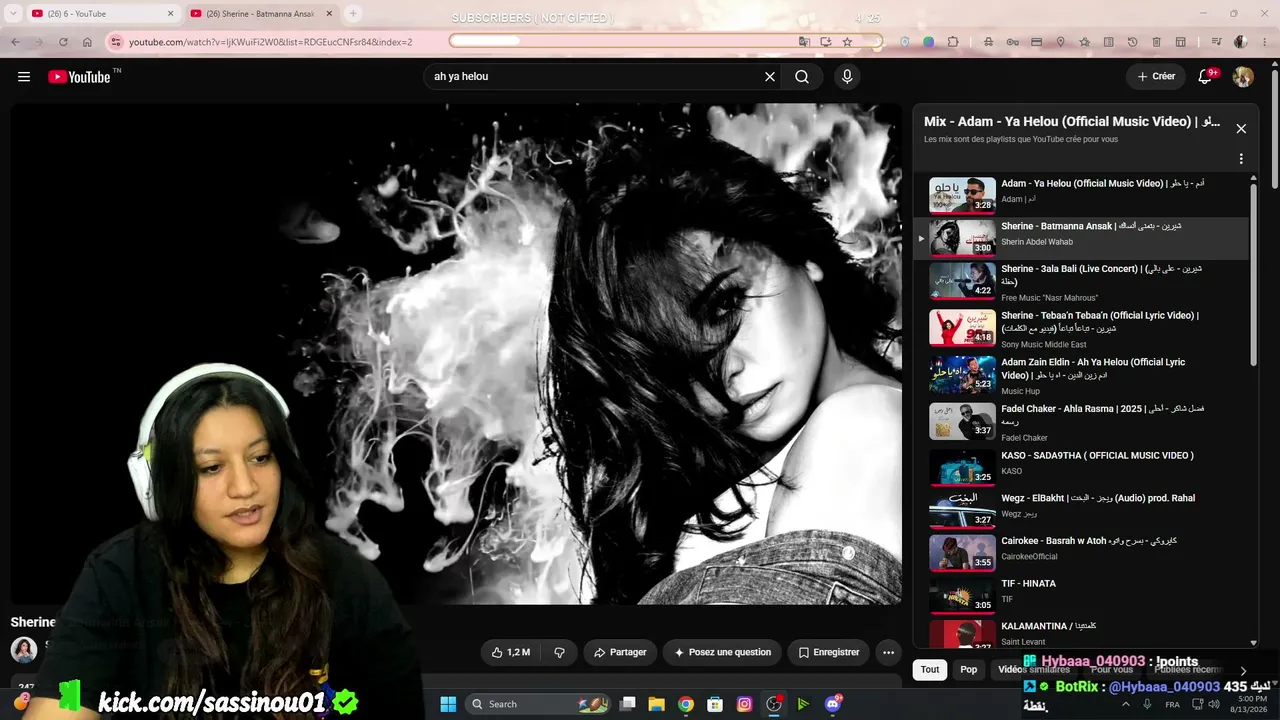The width and height of the screenshot is (1280, 720).
Task: Select the Vidéos similaires chip
Action: point(1034,670)
